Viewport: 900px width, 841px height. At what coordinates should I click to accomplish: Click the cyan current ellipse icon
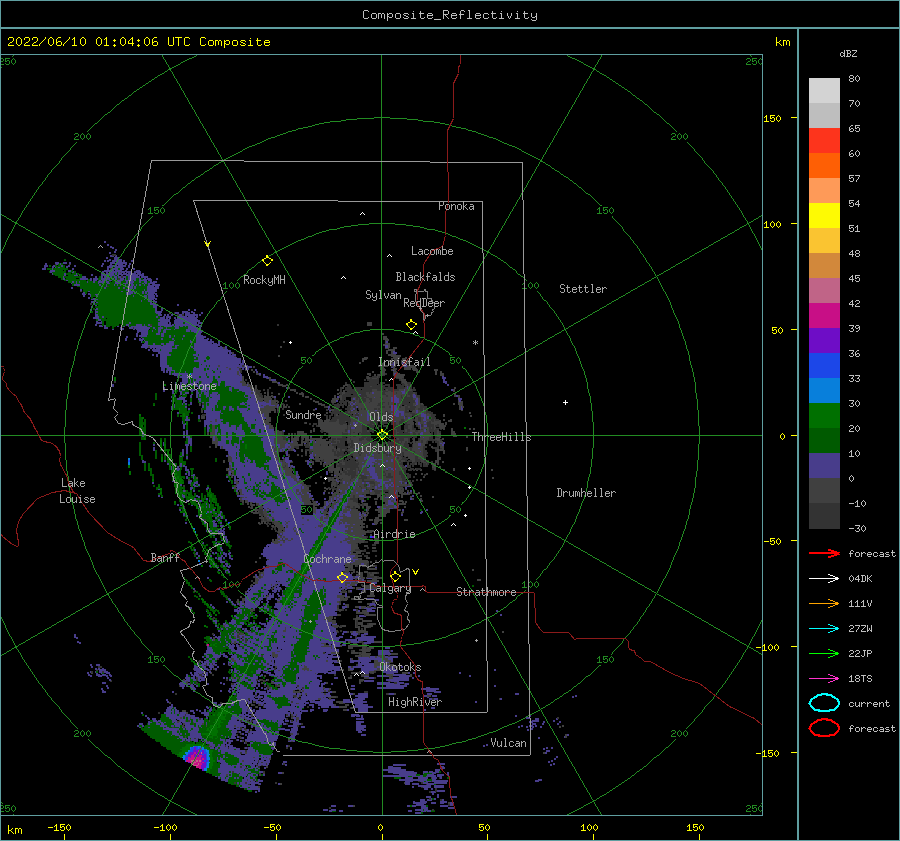pyautogui.click(x=824, y=703)
